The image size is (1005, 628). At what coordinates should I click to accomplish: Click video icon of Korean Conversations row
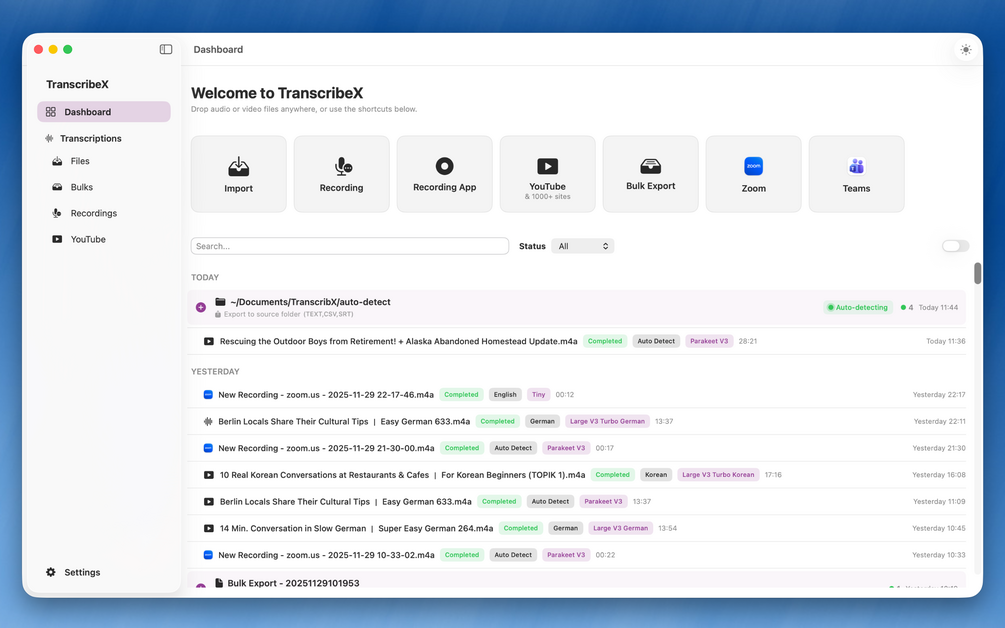[209, 475]
